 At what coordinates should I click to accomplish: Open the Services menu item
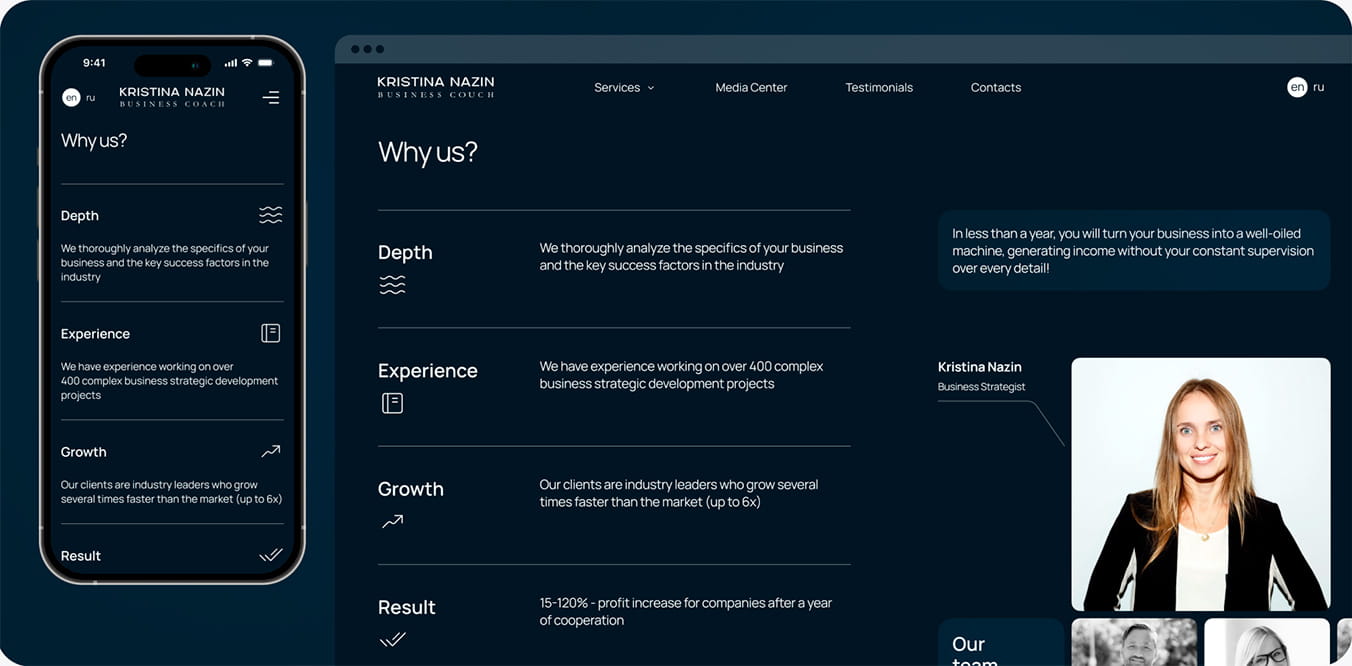pyautogui.click(x=617, y=88)
